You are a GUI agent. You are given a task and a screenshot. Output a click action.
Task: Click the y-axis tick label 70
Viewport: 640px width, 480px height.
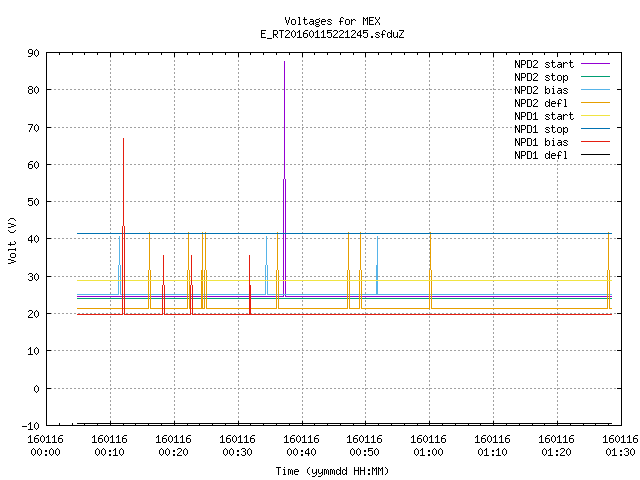click(x=33, y=128)
